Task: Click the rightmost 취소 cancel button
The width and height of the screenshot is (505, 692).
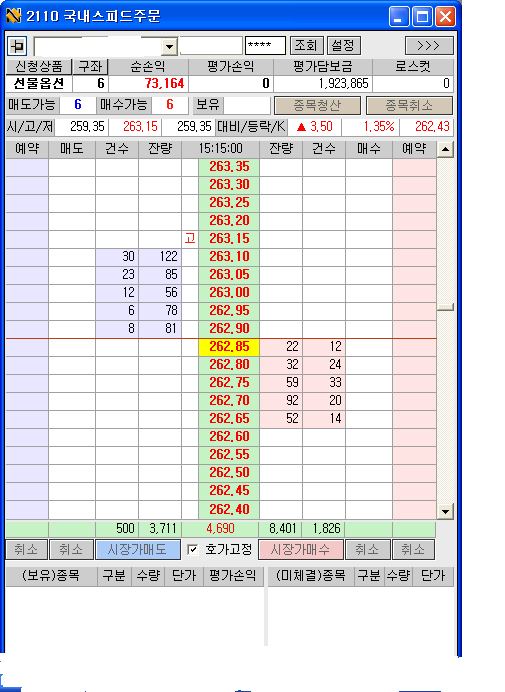Action: tap(414, 549)
